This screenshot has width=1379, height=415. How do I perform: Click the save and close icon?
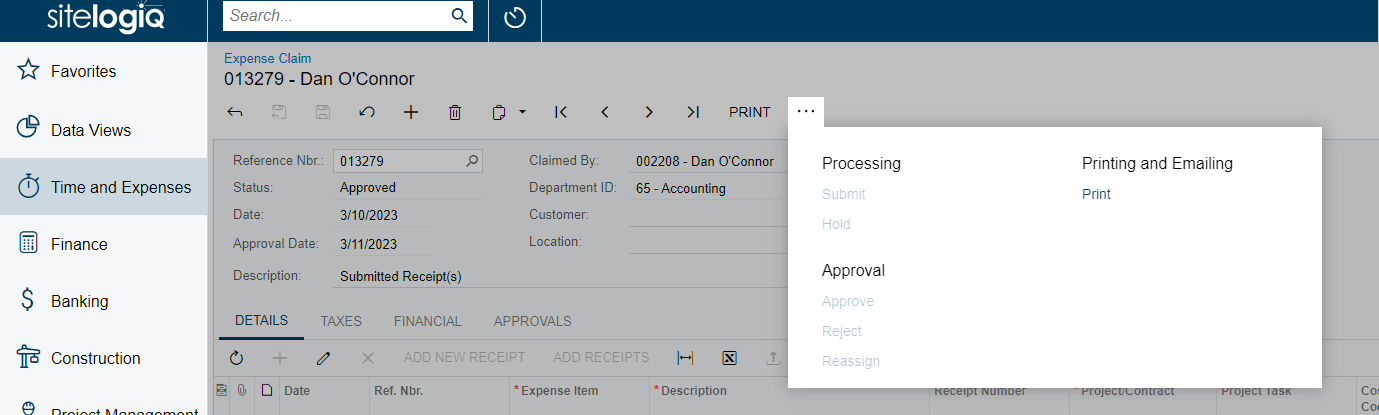[279, 112]
